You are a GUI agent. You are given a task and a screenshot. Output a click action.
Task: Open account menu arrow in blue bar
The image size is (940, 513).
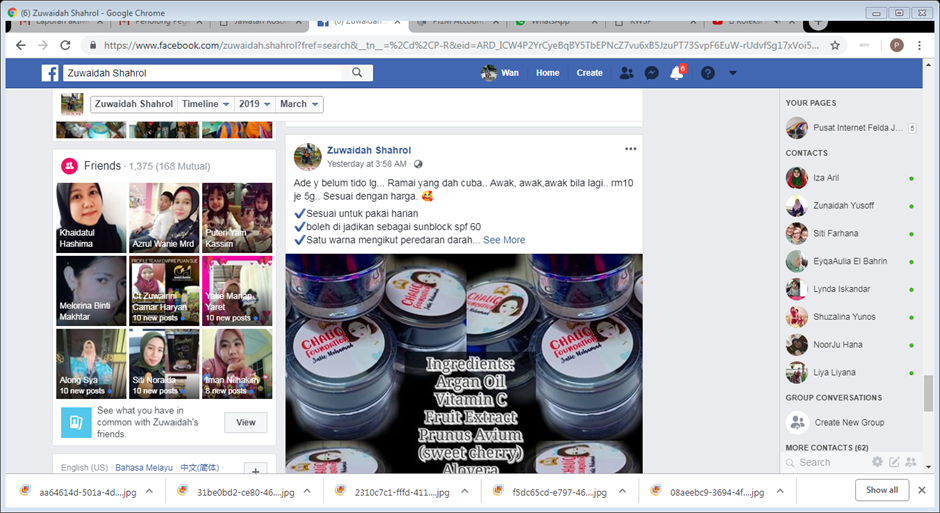(733, 73)
